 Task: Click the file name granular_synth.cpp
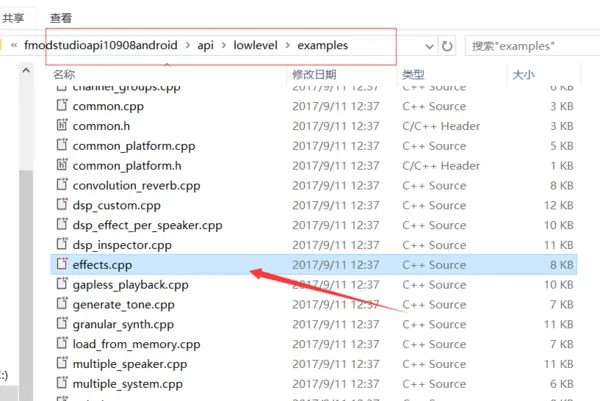click(123, 324)
